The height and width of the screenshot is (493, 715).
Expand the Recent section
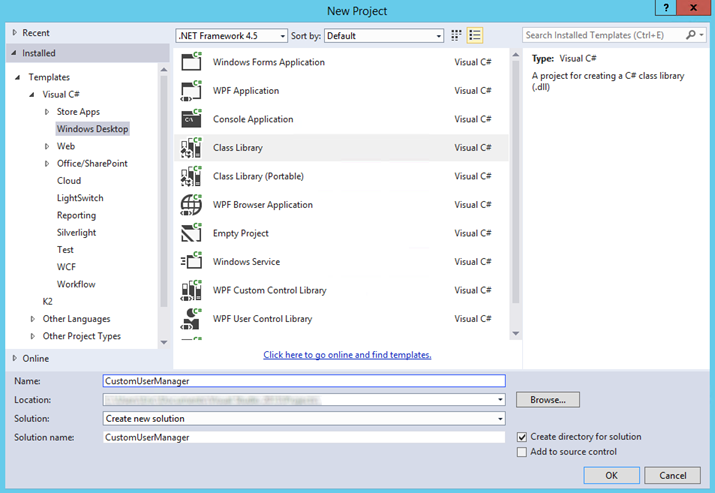pyautogui.click(x=15, y=32)
